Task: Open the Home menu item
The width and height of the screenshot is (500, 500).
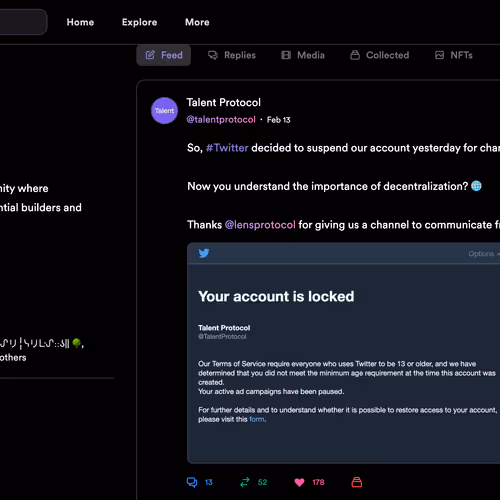Action: (x=80, y=22)
